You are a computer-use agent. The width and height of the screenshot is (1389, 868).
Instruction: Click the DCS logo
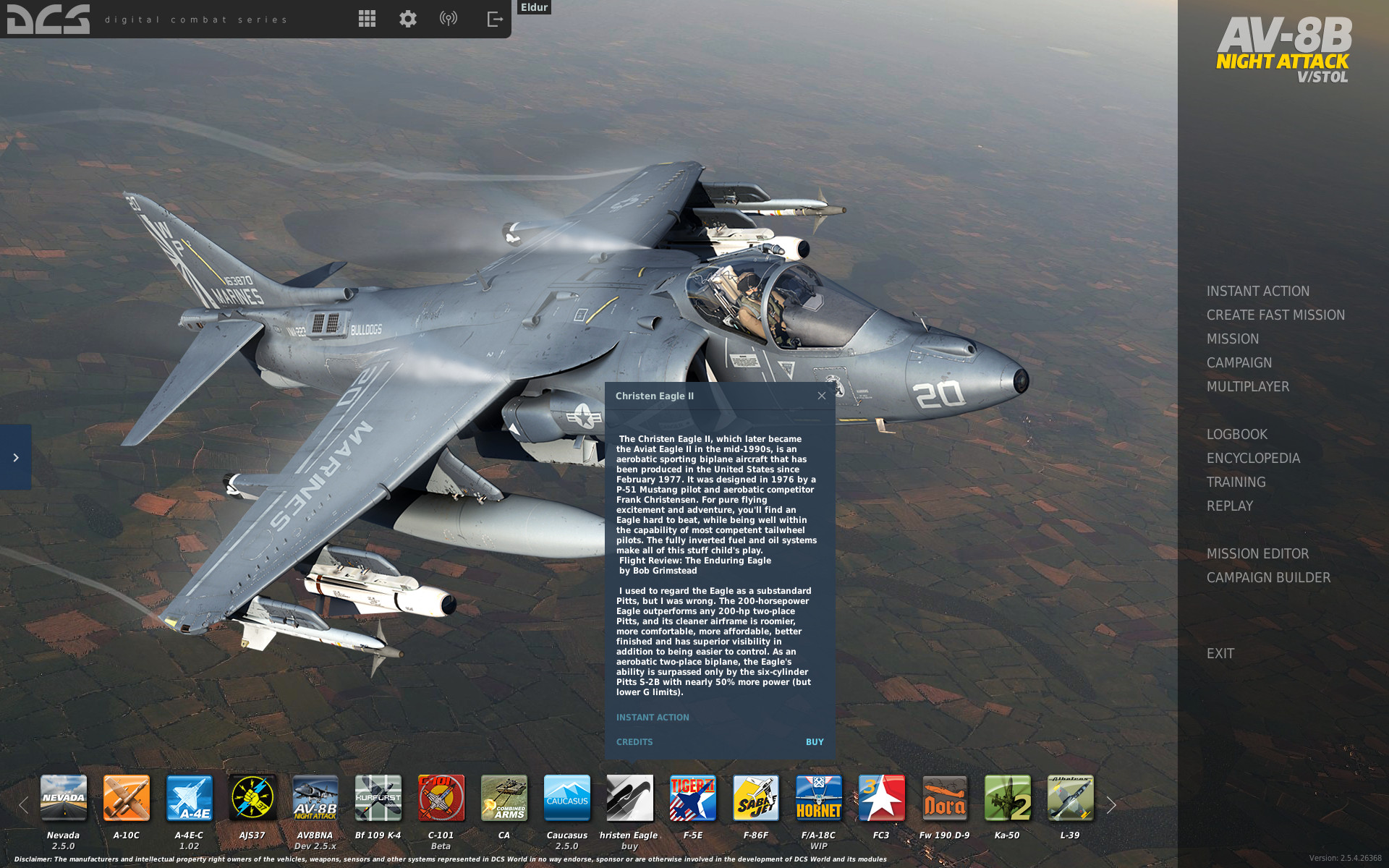pos(48,19)
